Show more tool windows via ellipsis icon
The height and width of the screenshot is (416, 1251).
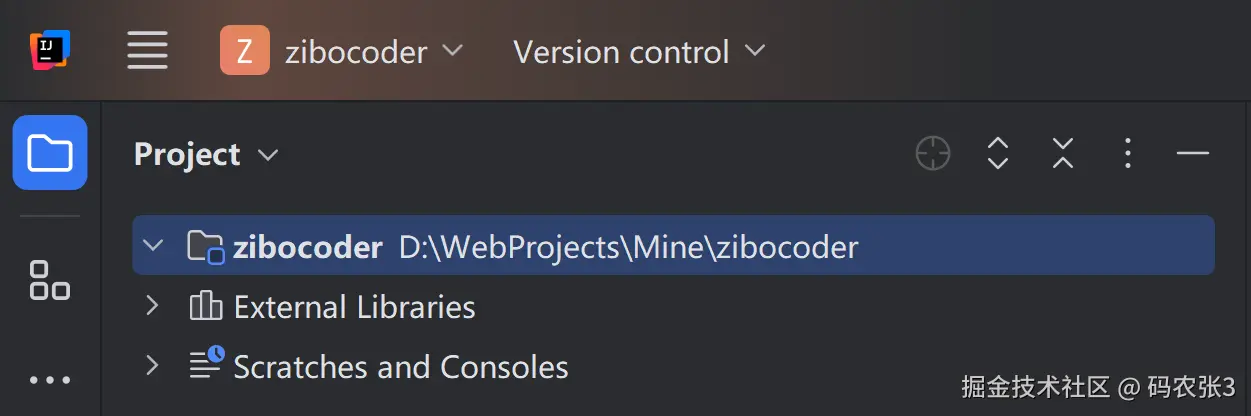click(x=50, y=380)
